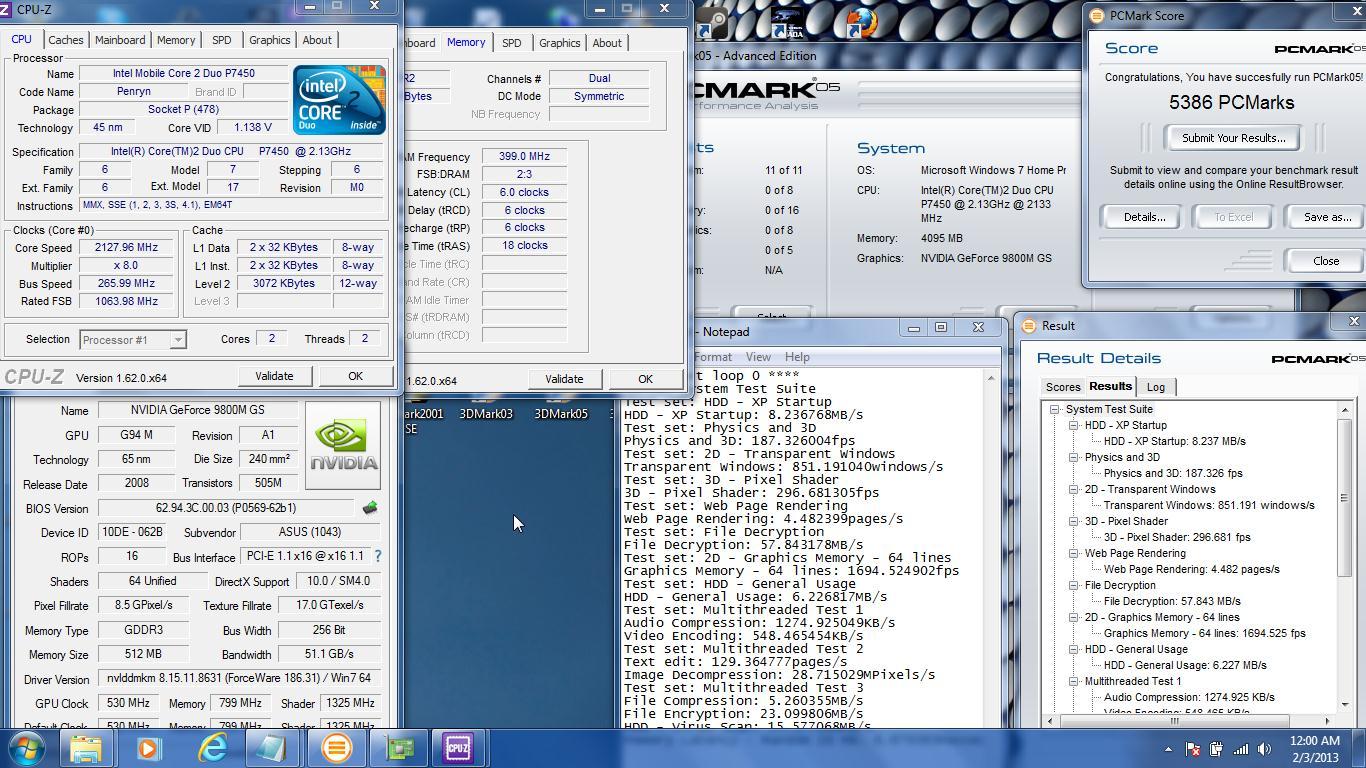Open SPD tab in front CPU-Z window
1366x768 pixels.
(221, 40)
